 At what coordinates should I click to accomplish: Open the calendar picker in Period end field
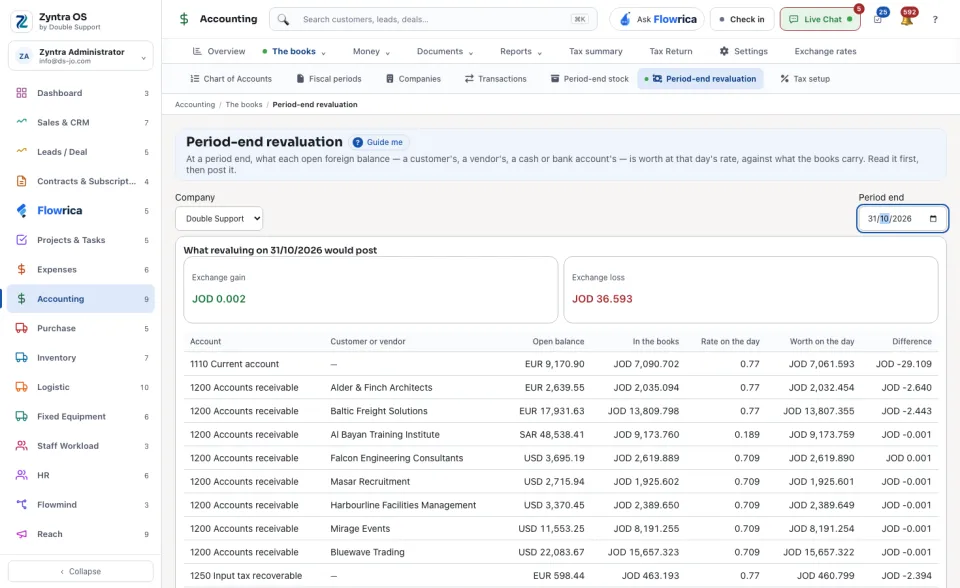[x=933, y=219]
